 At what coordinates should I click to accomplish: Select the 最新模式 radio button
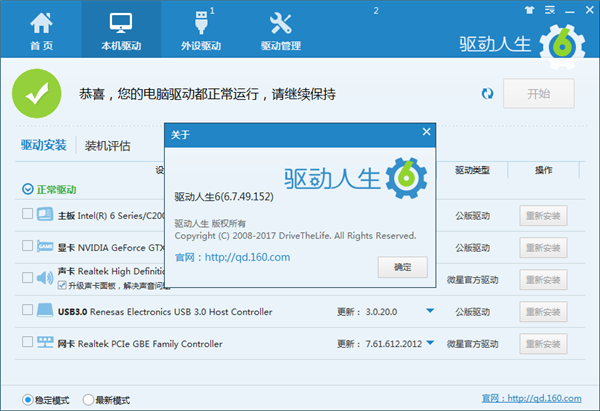(88, 400)
